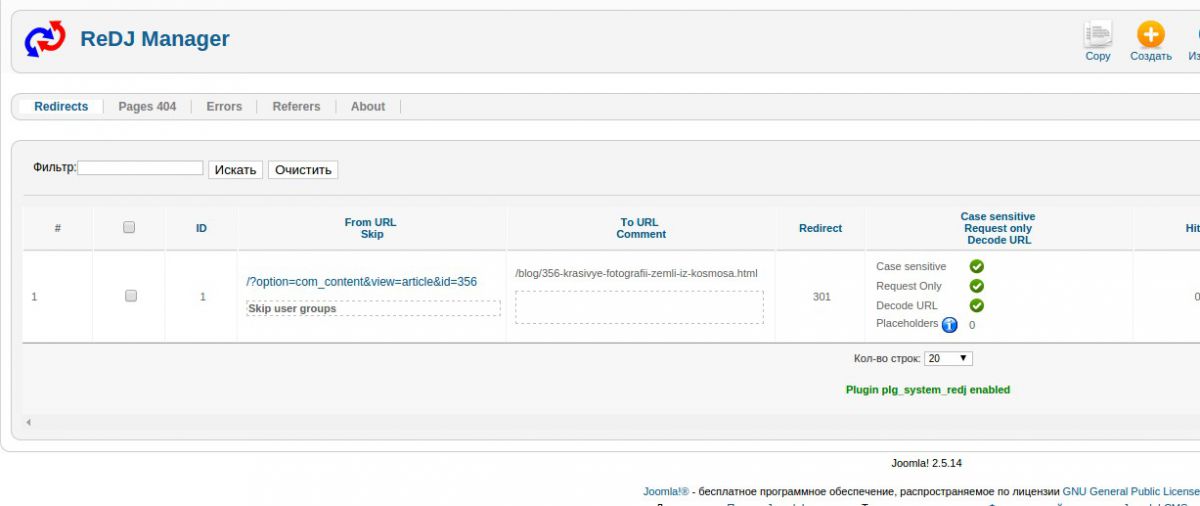The height and width of the screenshot is (506, 1200).
Task: Sort by From URL column header
Action: (371, 222)
